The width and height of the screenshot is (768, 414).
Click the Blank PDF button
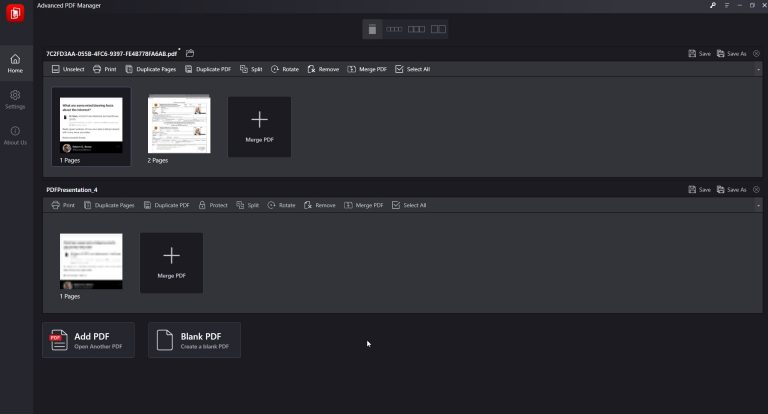(x=194, y=340)
